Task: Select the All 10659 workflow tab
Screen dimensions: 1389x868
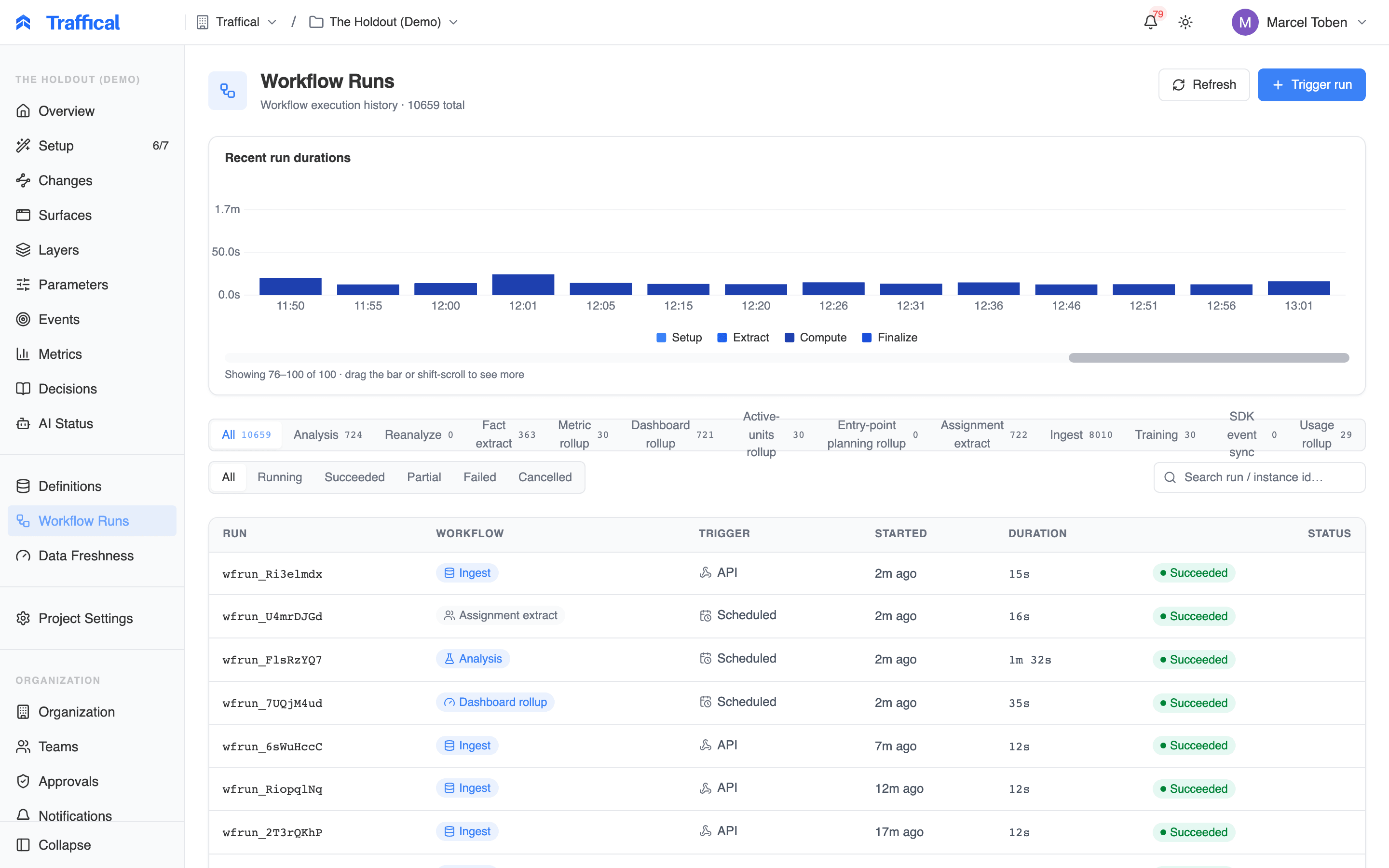Action: pos(246,434)
